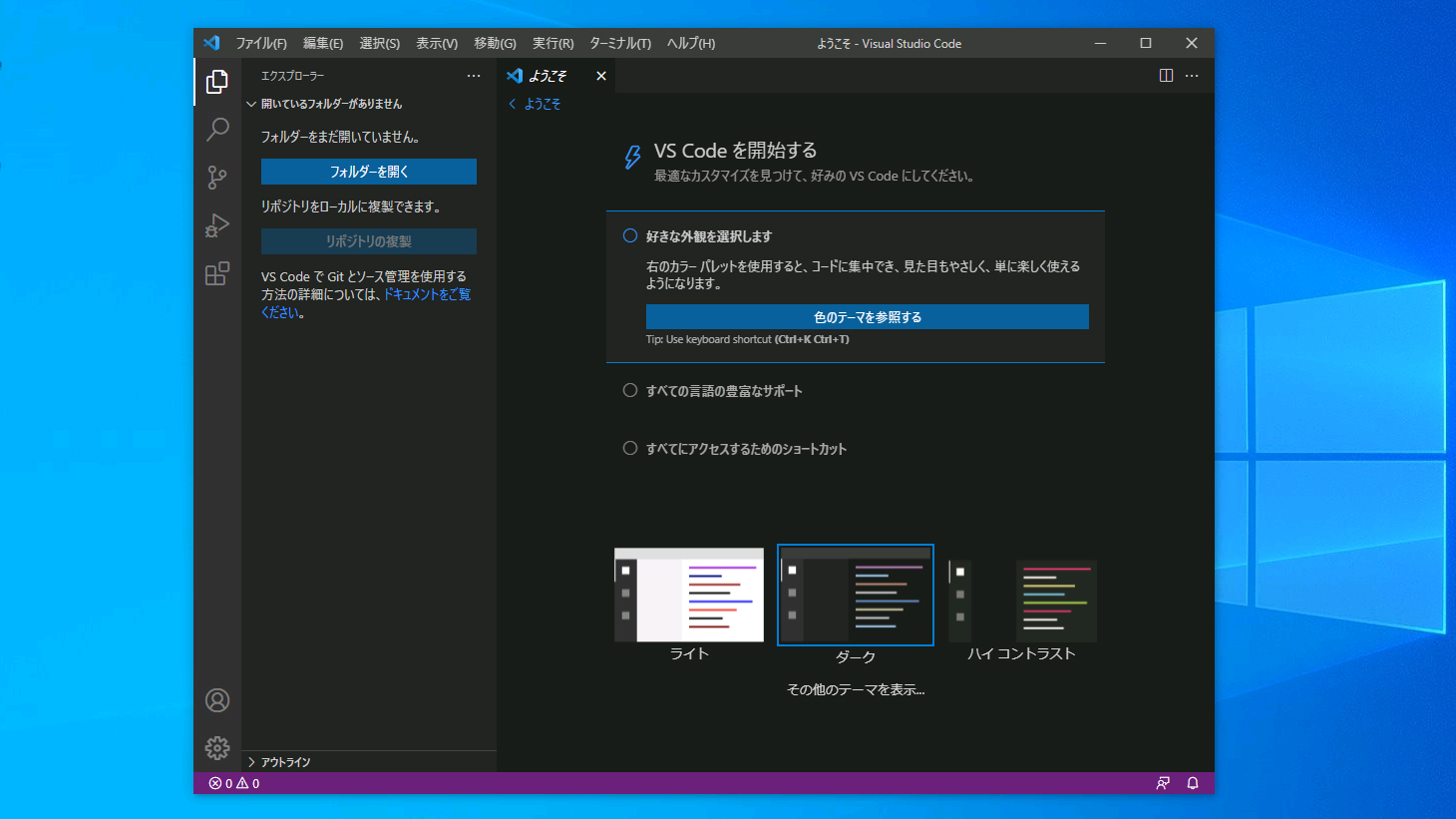Click the リポジトリの複製 button
Image resolution: width=1456 pixels, height=819 pixels.
click(369, 241)
